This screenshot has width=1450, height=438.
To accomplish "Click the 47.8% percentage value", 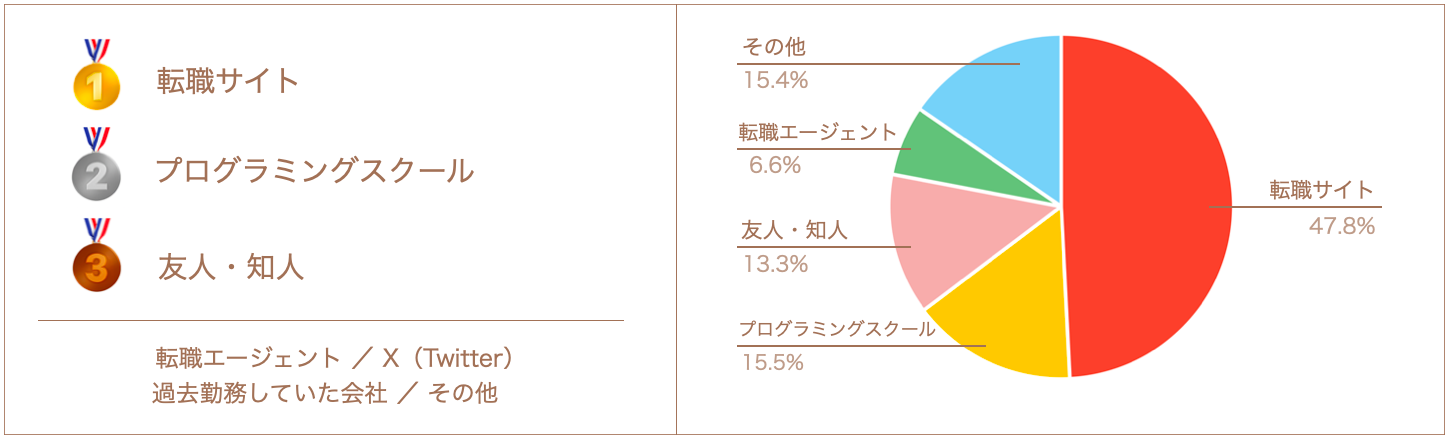I will tap(1342, 227).
